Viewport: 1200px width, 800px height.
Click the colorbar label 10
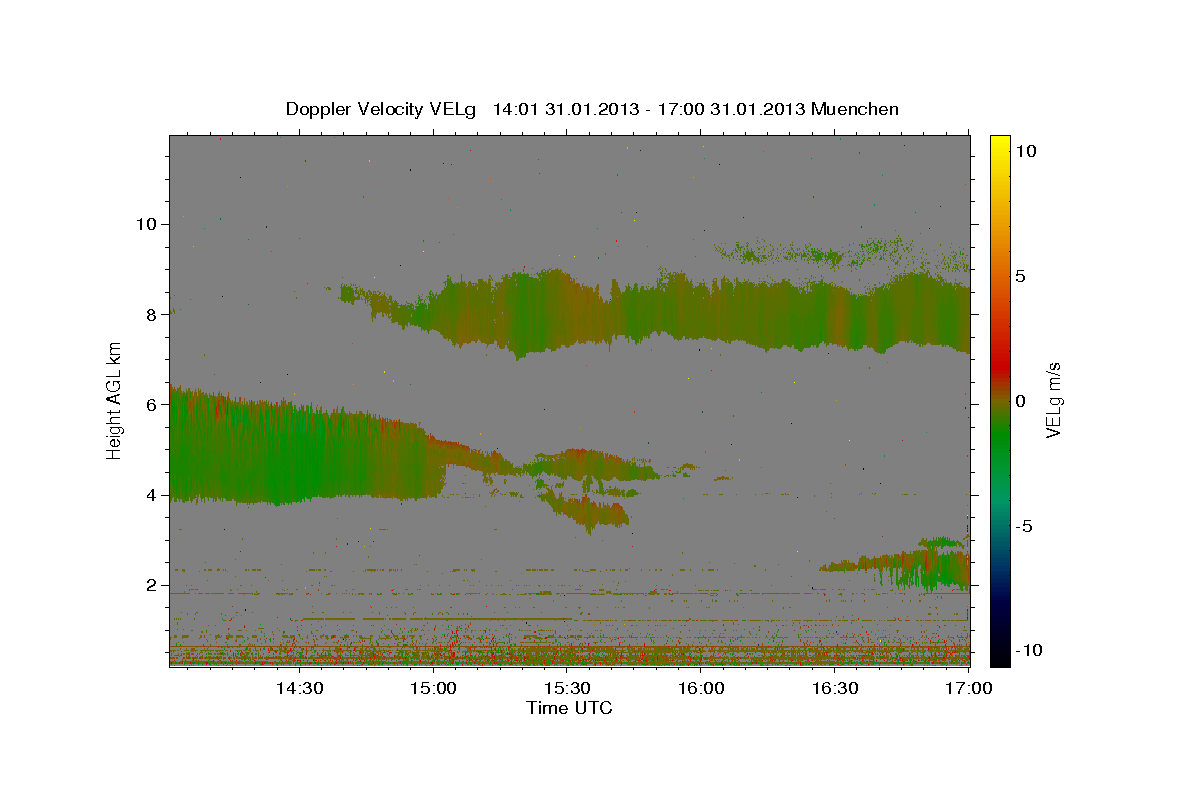pyautogui.click(x=1025, y=151)
